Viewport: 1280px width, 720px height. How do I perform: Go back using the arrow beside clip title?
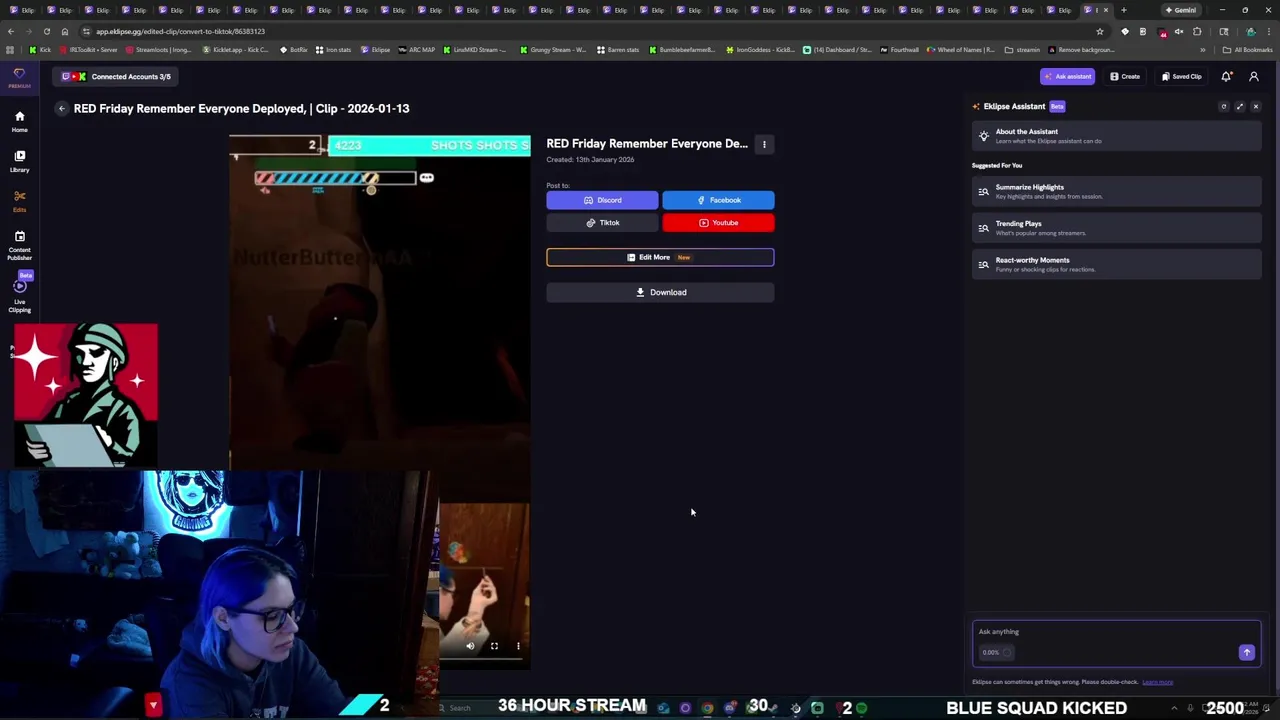click(61, 108)
